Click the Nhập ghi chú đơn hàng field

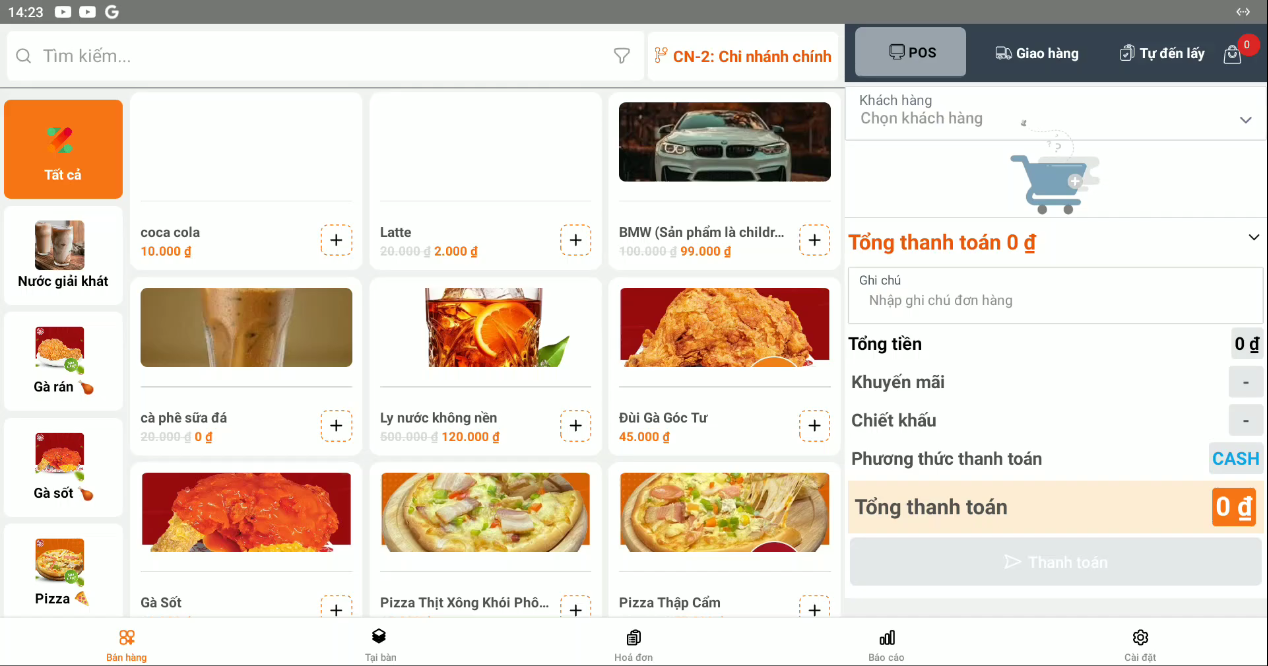[x=1055, y=300]
